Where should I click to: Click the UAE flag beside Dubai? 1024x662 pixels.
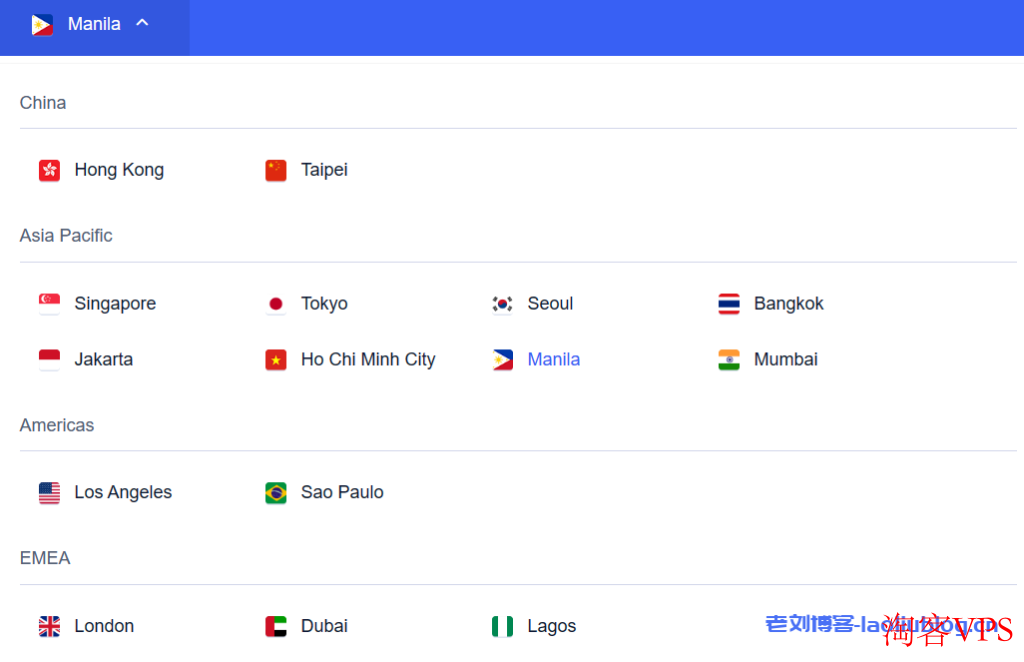pyautogui.click(x=276, y=626)
